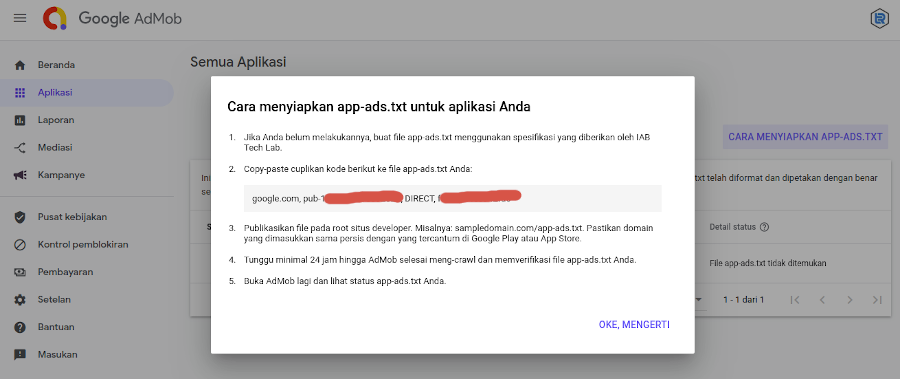
Task: Click the Mediasi split-arrow icon
Action: 20,148
